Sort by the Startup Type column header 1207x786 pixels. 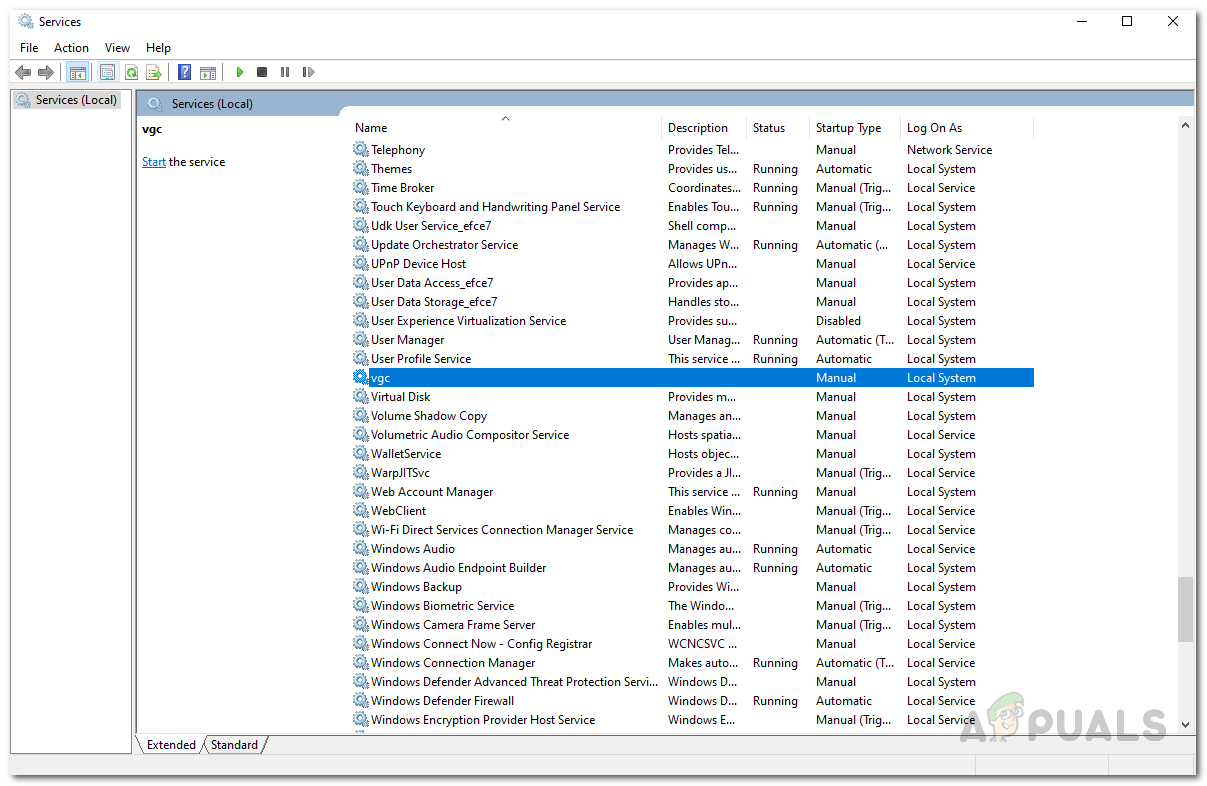pos(848,128)
